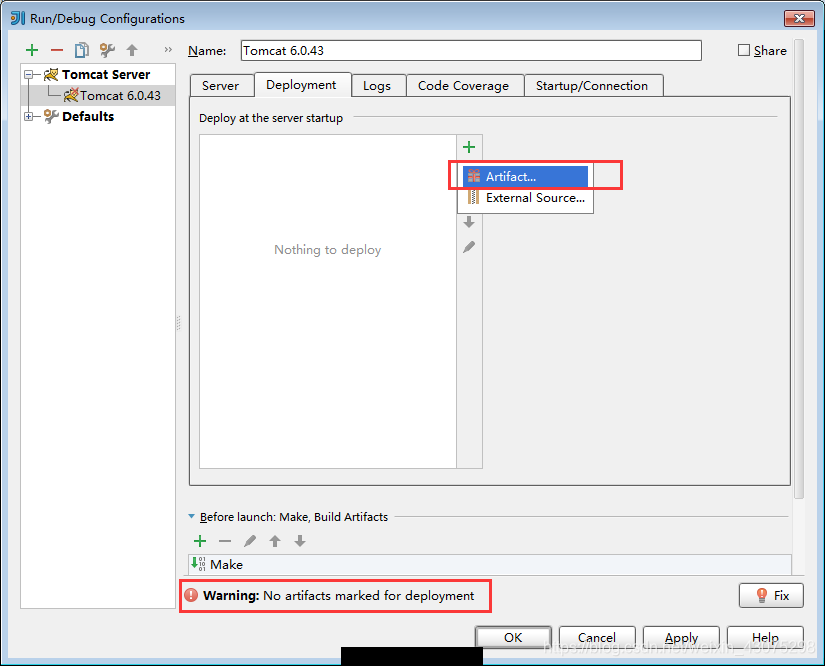Screen dimensions: 825x666
Task: Select Defaults item in tree
Action: tap(88, 116)
